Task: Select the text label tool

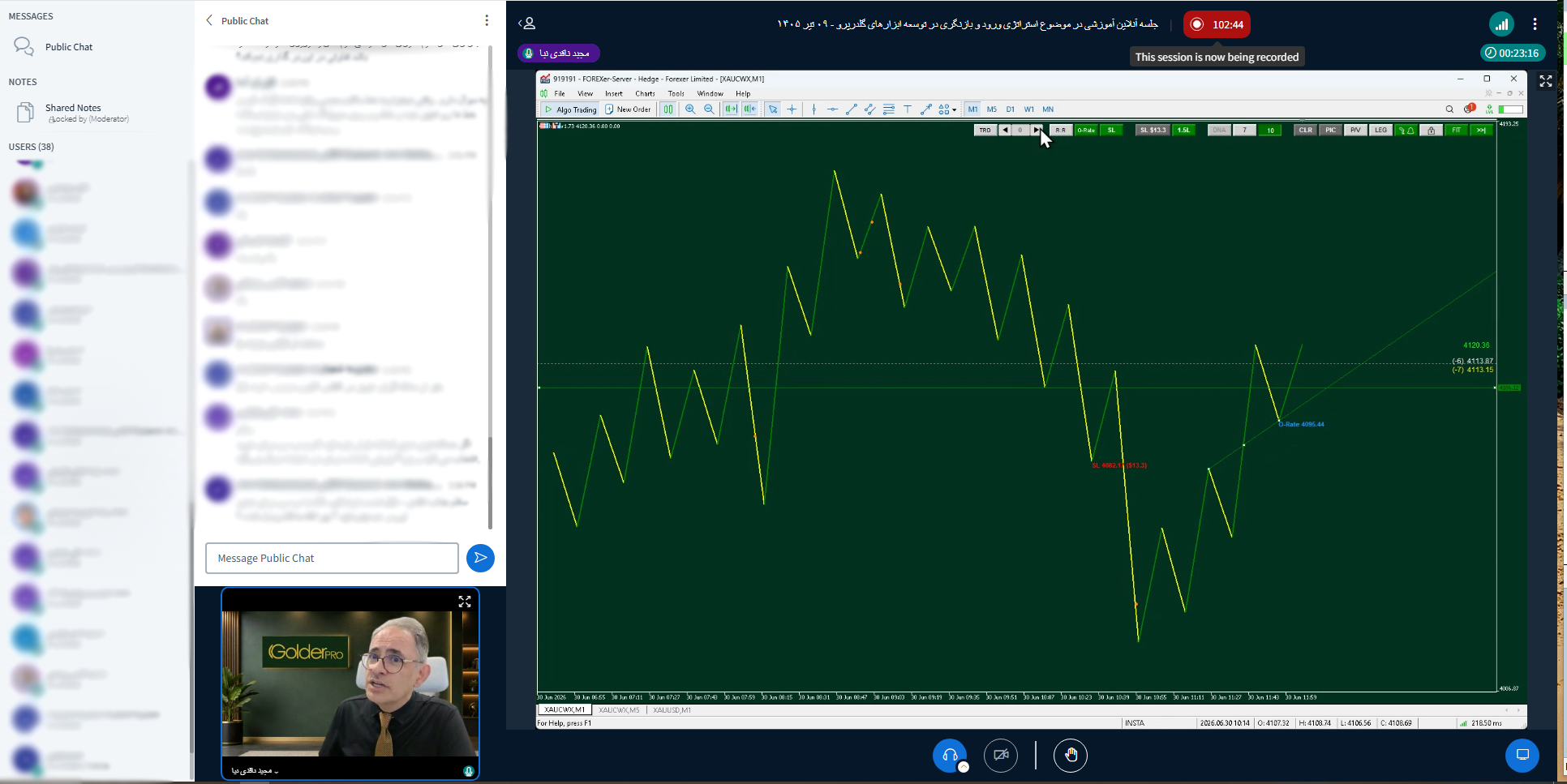Action: point(908,109)
